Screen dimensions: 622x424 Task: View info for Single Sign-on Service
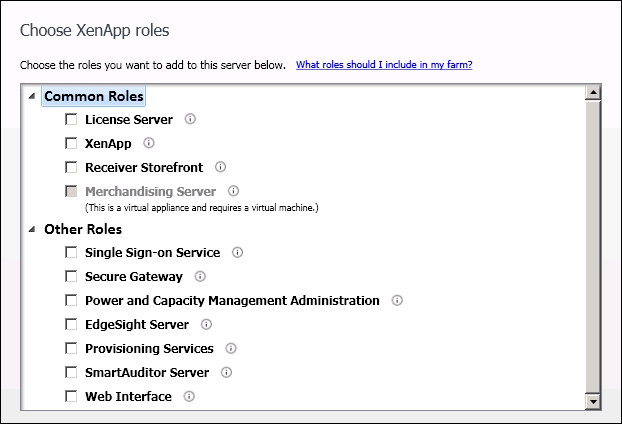(237, 252)
